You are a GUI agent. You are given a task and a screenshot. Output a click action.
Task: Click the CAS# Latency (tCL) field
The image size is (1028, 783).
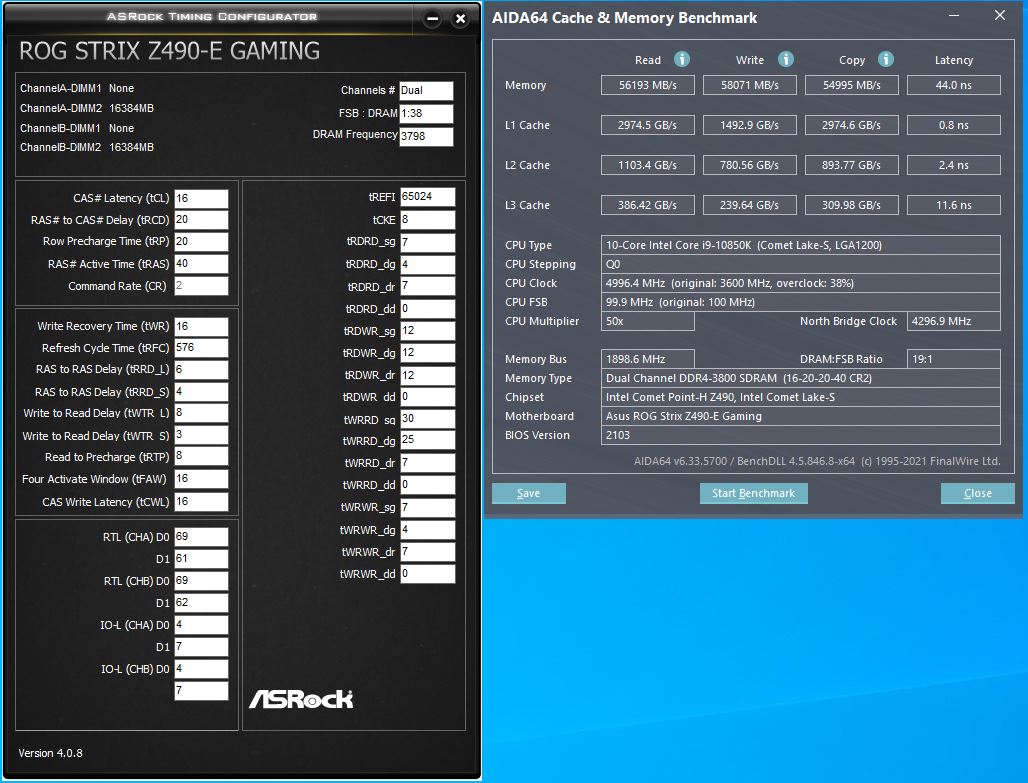click(201, 198)
